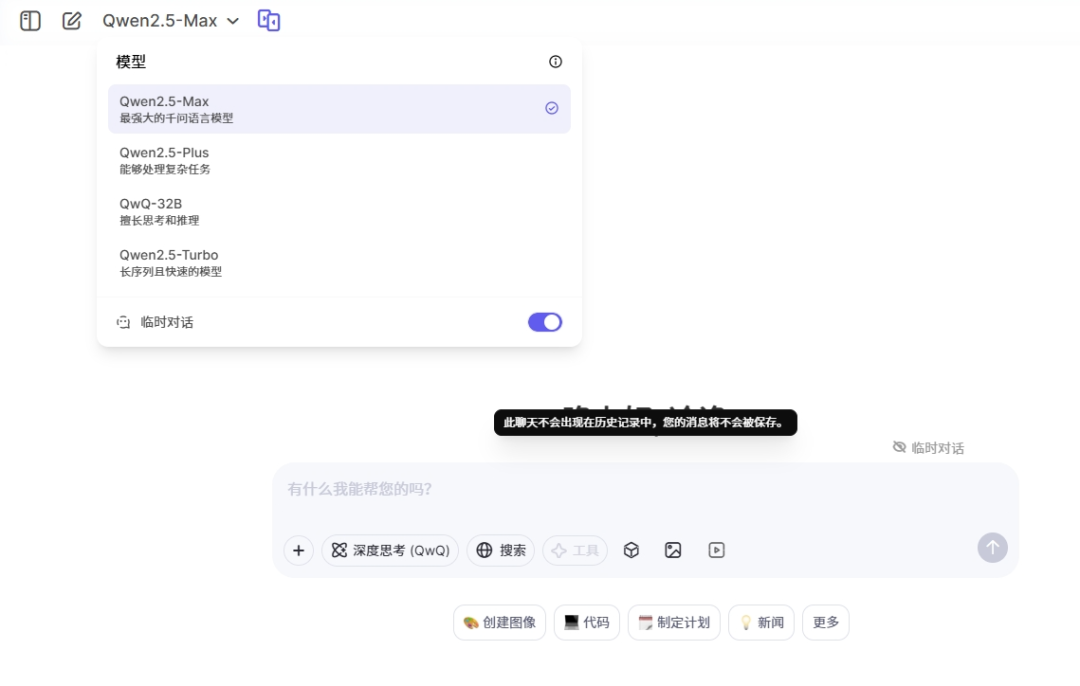1080x686 pixels.
Task: Enable 深度思考 (QwQ) mode
Action: (x=390, y=550)
